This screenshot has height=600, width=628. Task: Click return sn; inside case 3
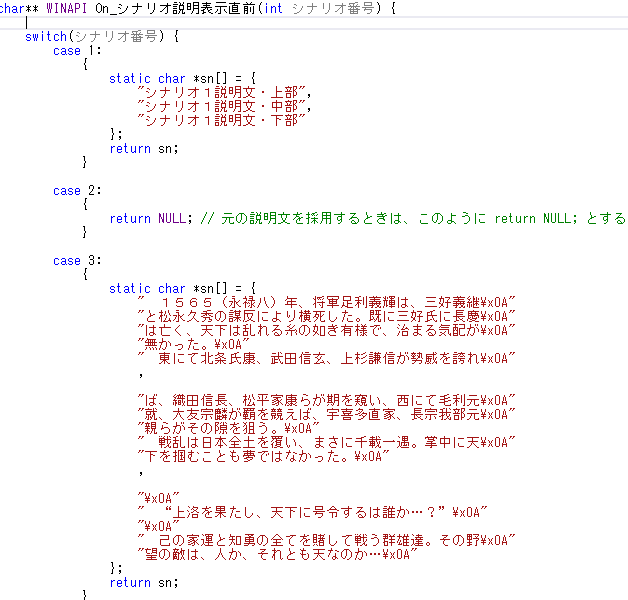144,582
